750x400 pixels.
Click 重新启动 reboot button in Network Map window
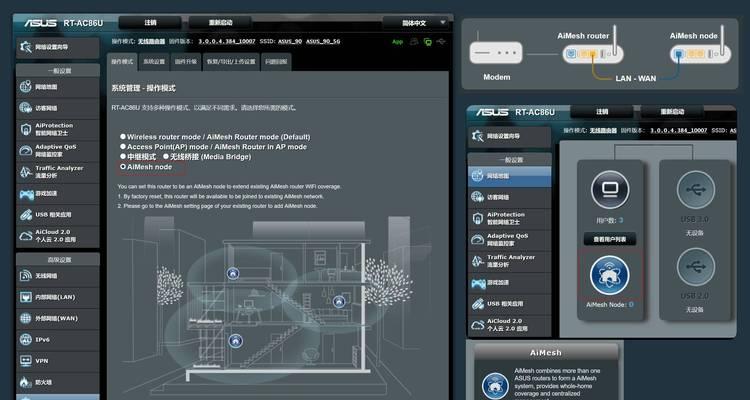coord(672,111)
